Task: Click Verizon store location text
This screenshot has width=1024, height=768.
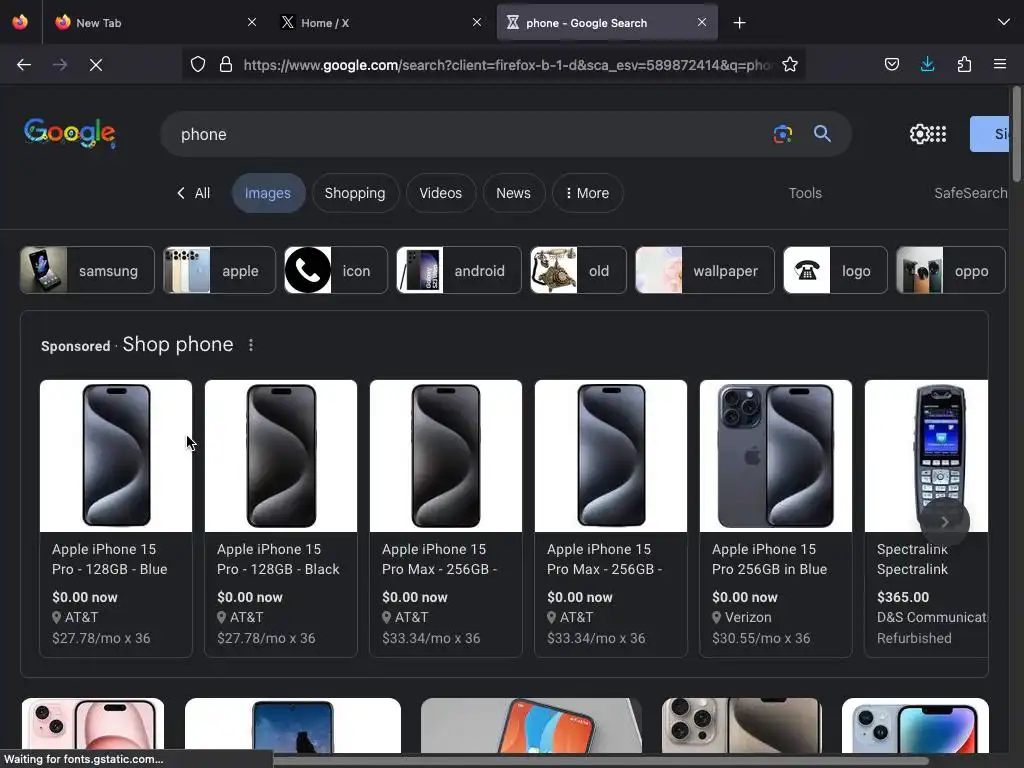Action: 748,617
